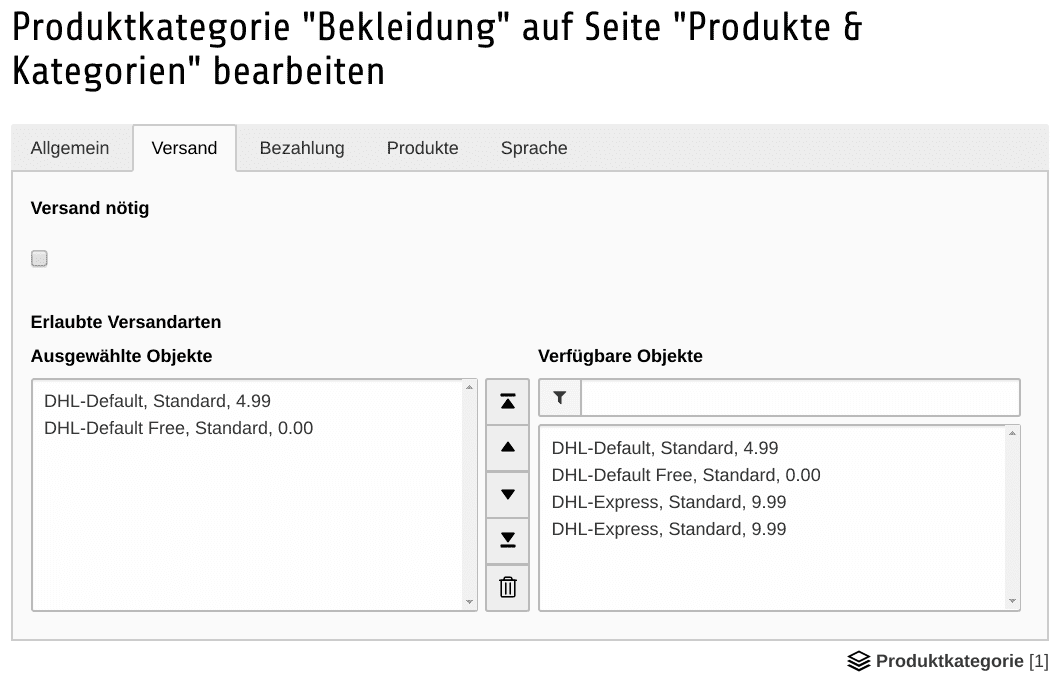
Task: Click the Produktkategorie layers icon
Action: 858,661
